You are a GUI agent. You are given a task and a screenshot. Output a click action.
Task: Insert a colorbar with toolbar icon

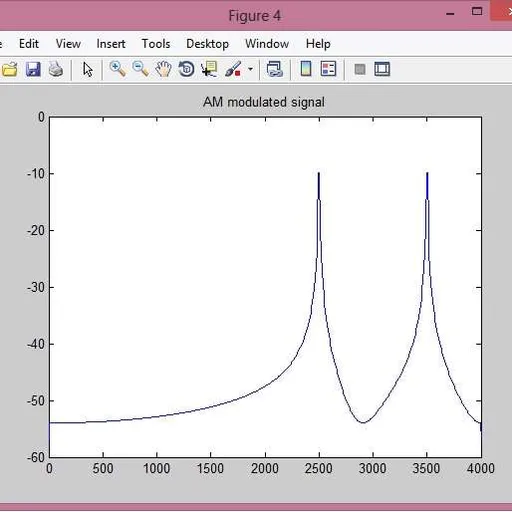(306, 69)
